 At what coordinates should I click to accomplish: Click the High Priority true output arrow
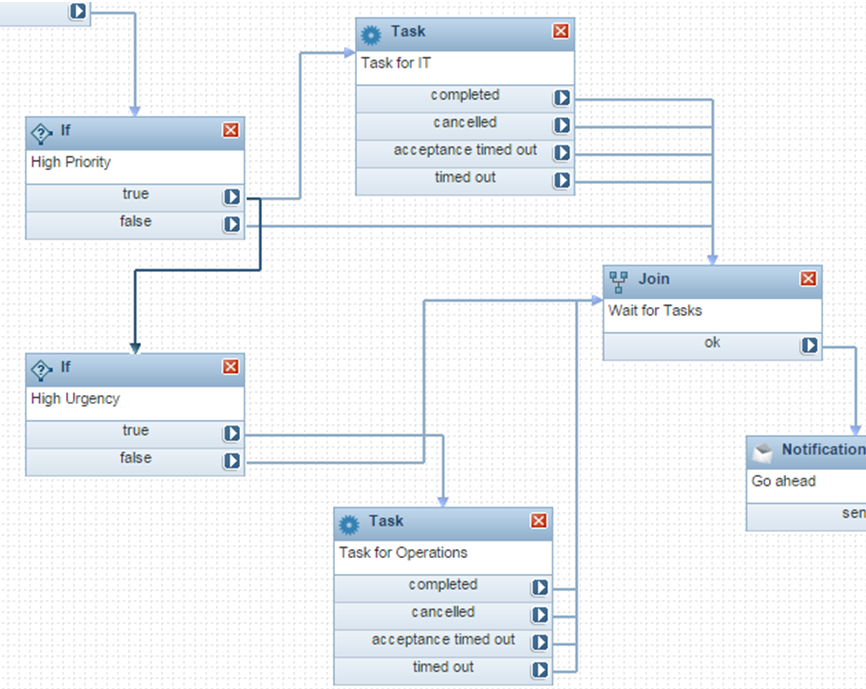tap(232, 198)
